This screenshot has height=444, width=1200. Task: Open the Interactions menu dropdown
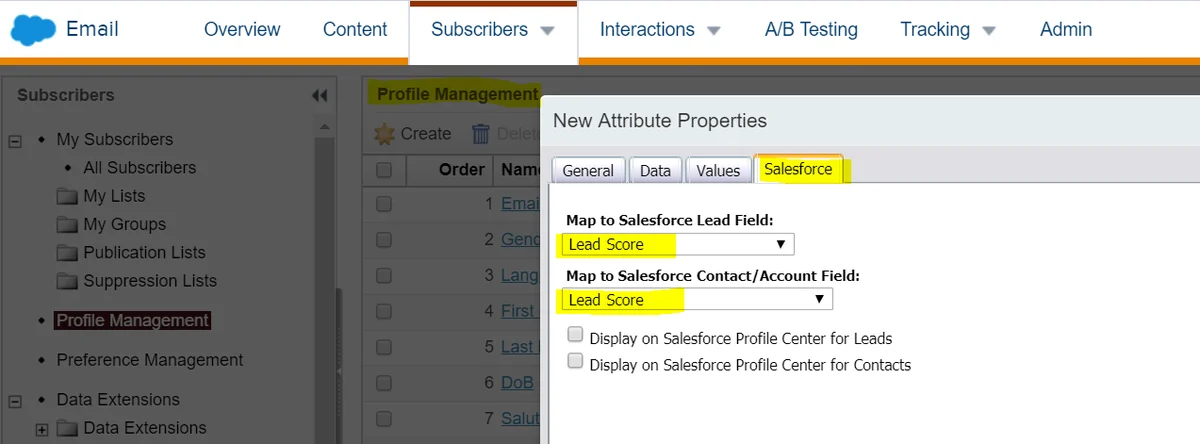(713, 31)
